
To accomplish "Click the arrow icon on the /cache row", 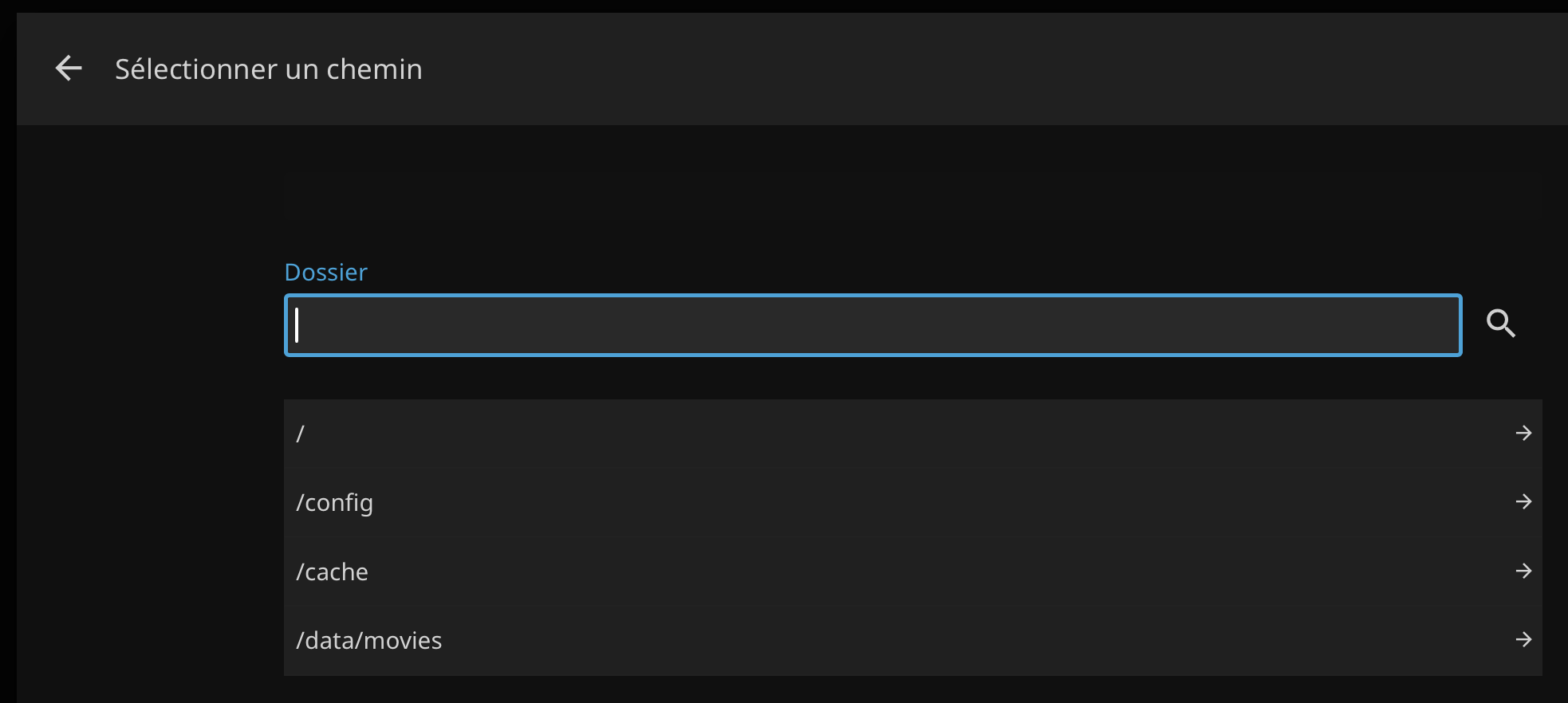I will (x=1523, y=571).
